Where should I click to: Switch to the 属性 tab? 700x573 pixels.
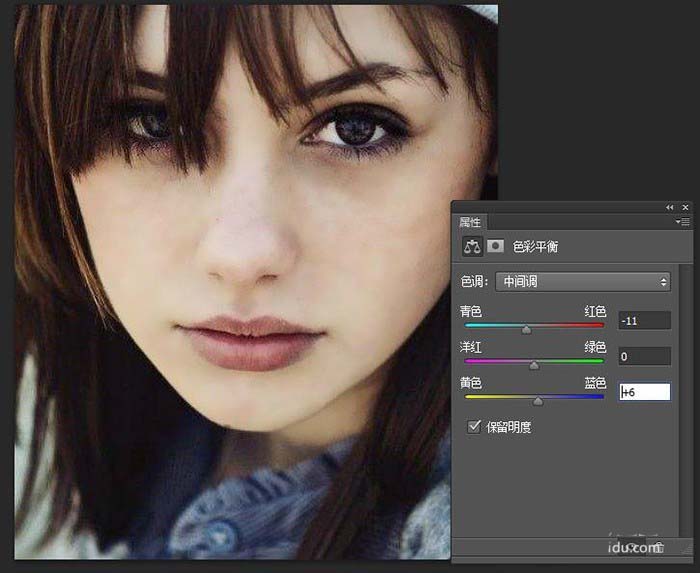pyautogui.click(x=470, y=222)
